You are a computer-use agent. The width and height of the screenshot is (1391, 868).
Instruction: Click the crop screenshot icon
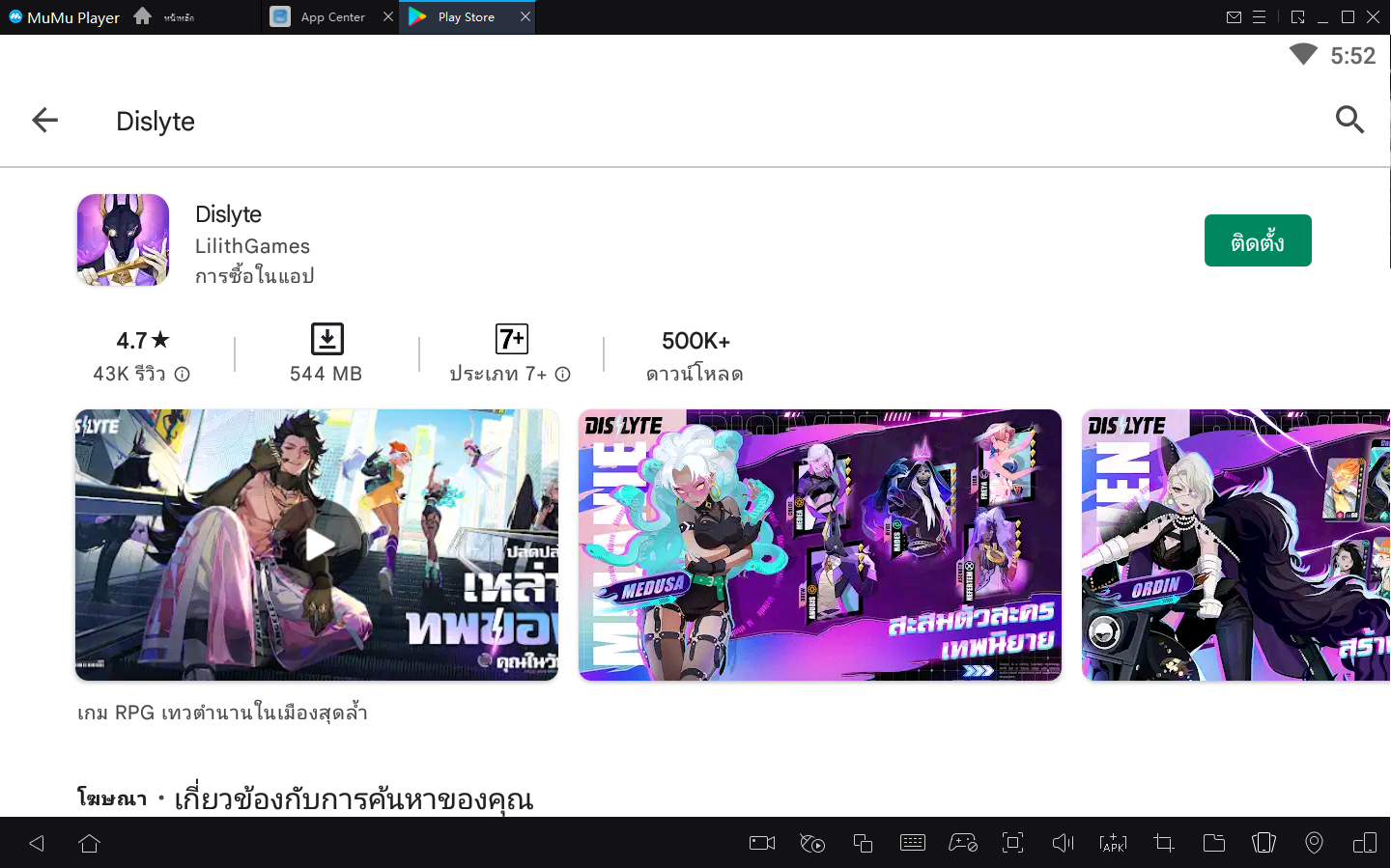click(x=1164, y=843)
